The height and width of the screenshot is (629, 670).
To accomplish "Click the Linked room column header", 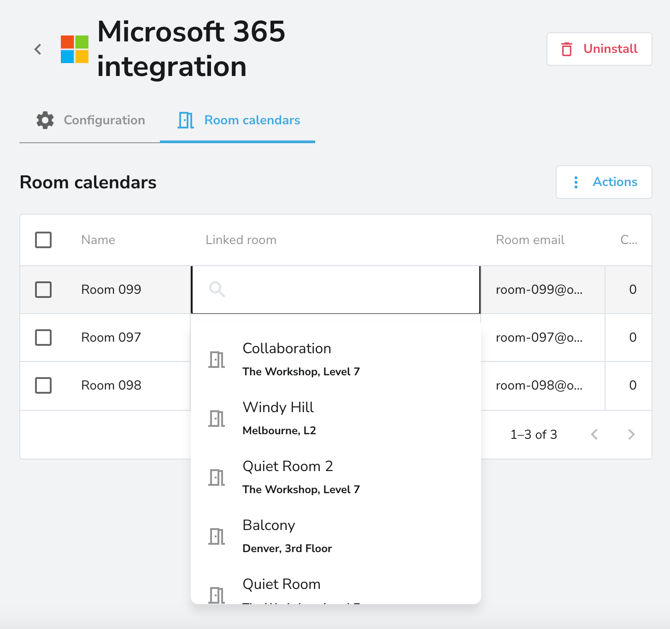I will coord(241,240).
